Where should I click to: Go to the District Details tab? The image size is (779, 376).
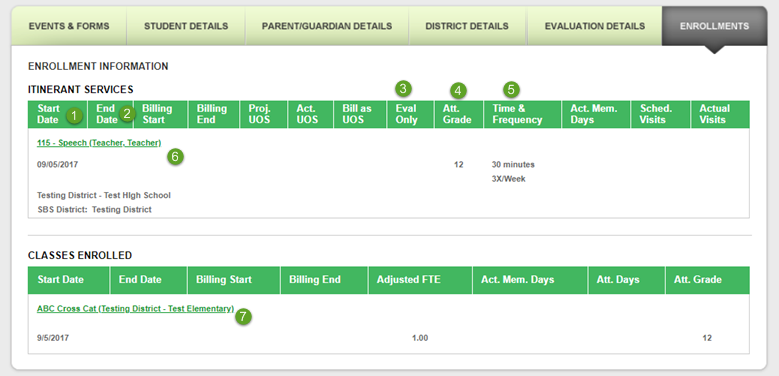tap(467, 26)
